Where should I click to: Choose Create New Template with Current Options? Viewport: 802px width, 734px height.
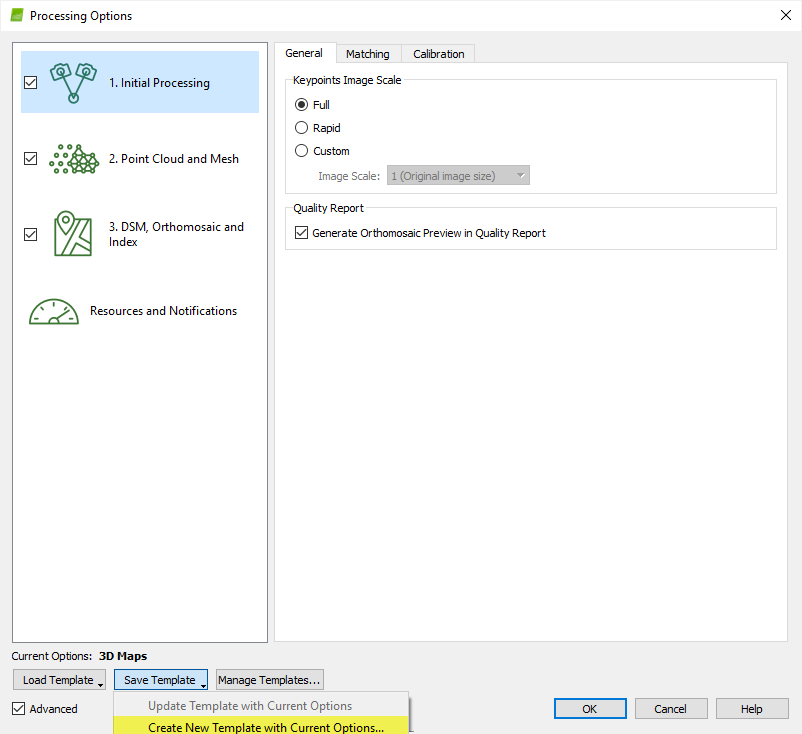265,727
